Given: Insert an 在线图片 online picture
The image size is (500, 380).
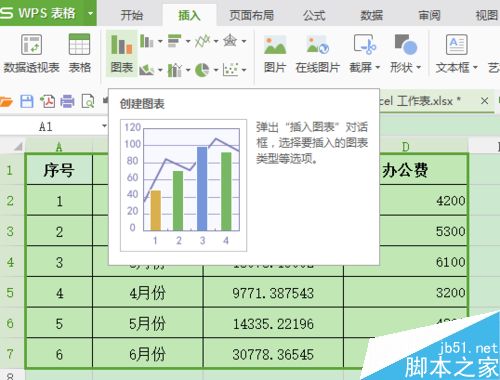Looking at the screenshot, I should 317,54.
